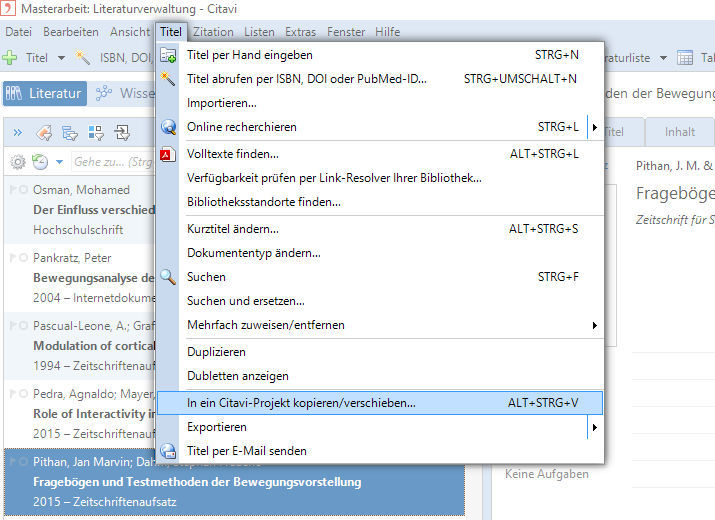Click the magnifier icon beside Suchen
Image resolution: width=715 pixels, height=520 pixels.
click(x=168, y=277)
